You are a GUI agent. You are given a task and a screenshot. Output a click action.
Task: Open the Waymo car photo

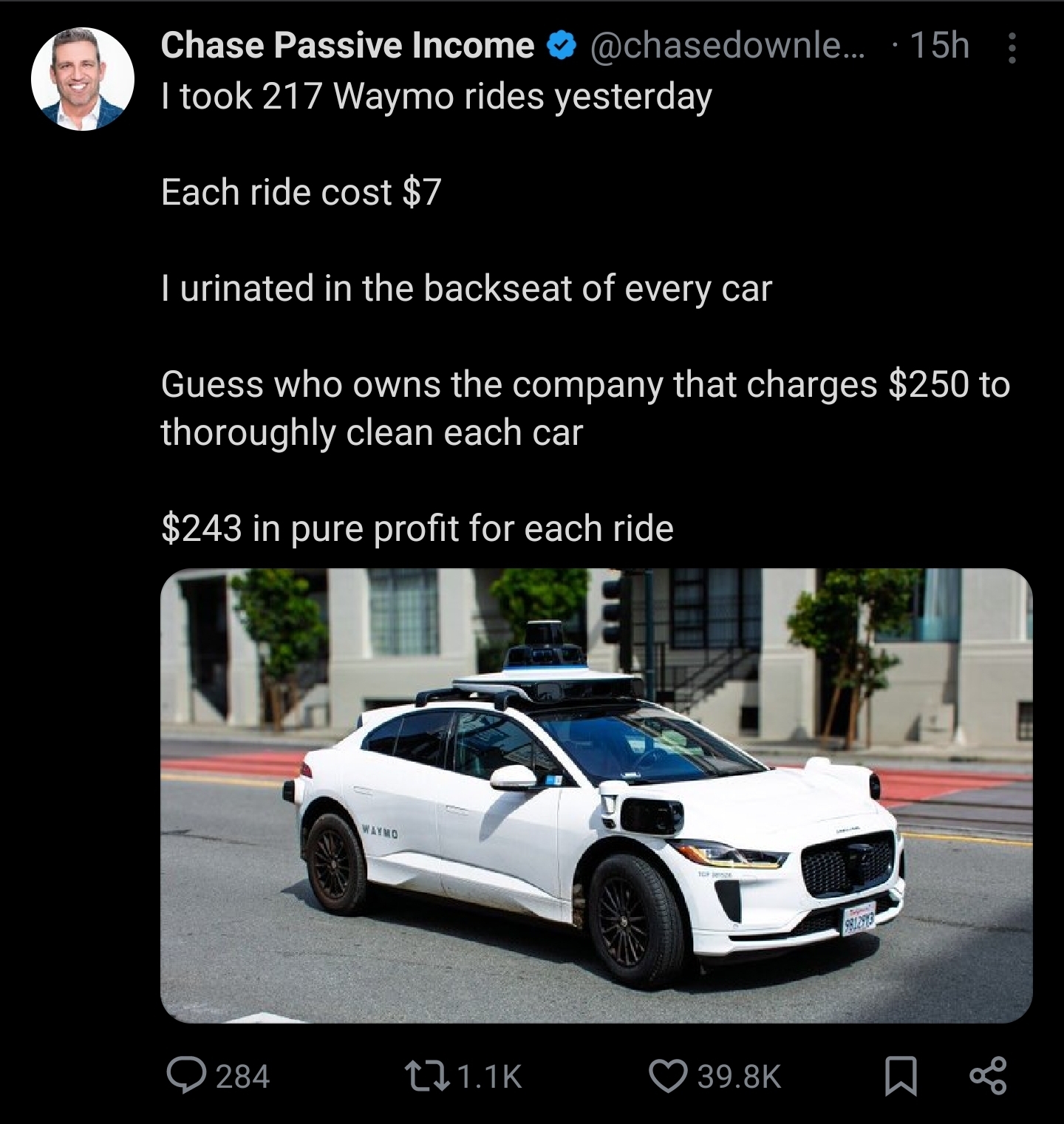point(596,795)
